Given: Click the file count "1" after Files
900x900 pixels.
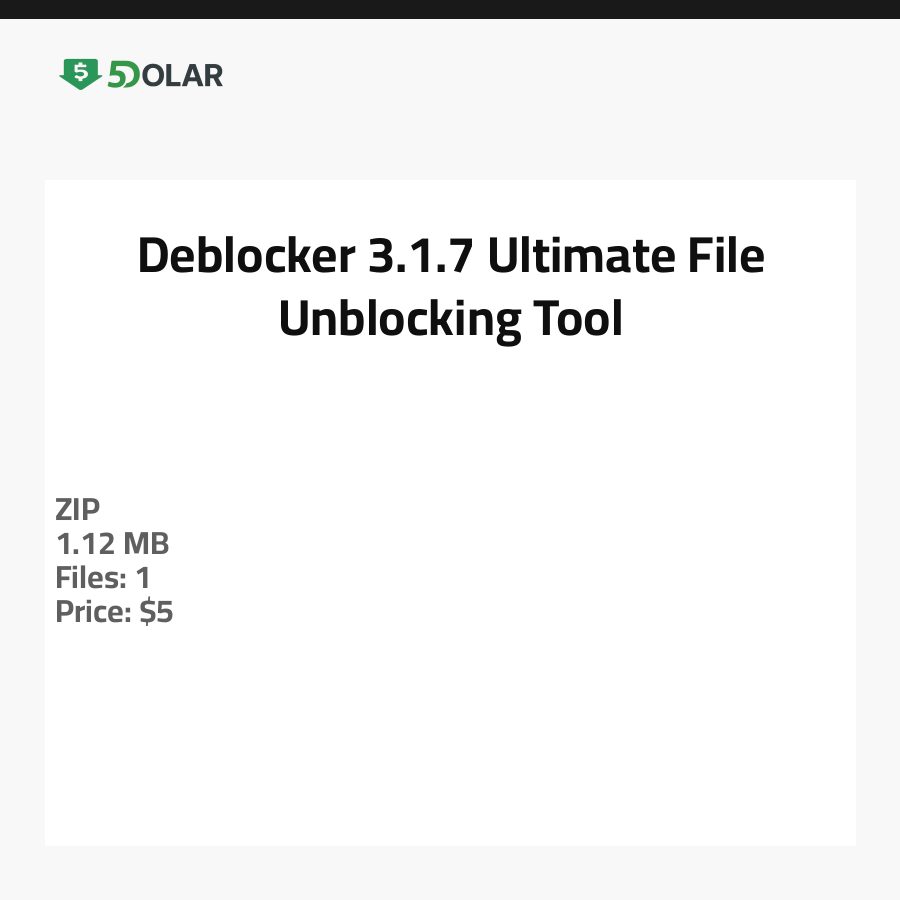Looking at the screenshot, I should (x=143, y=578).
